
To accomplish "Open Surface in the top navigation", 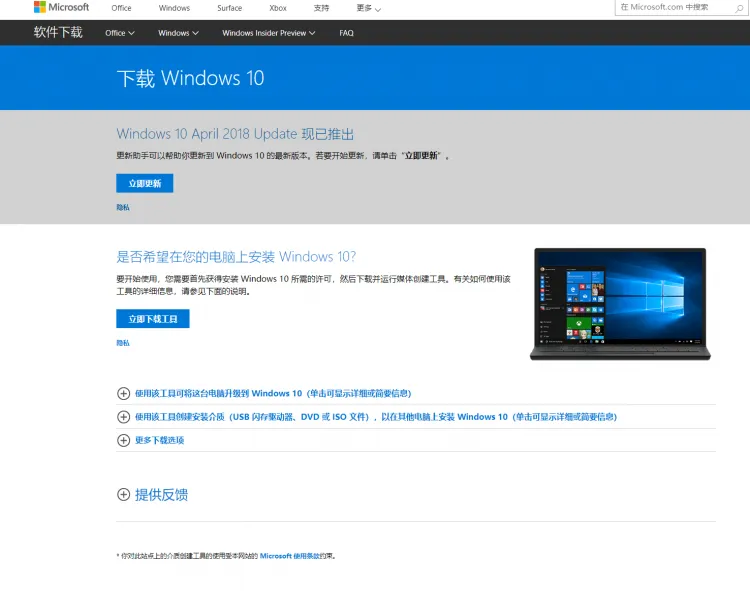I will tap(229, 8).
